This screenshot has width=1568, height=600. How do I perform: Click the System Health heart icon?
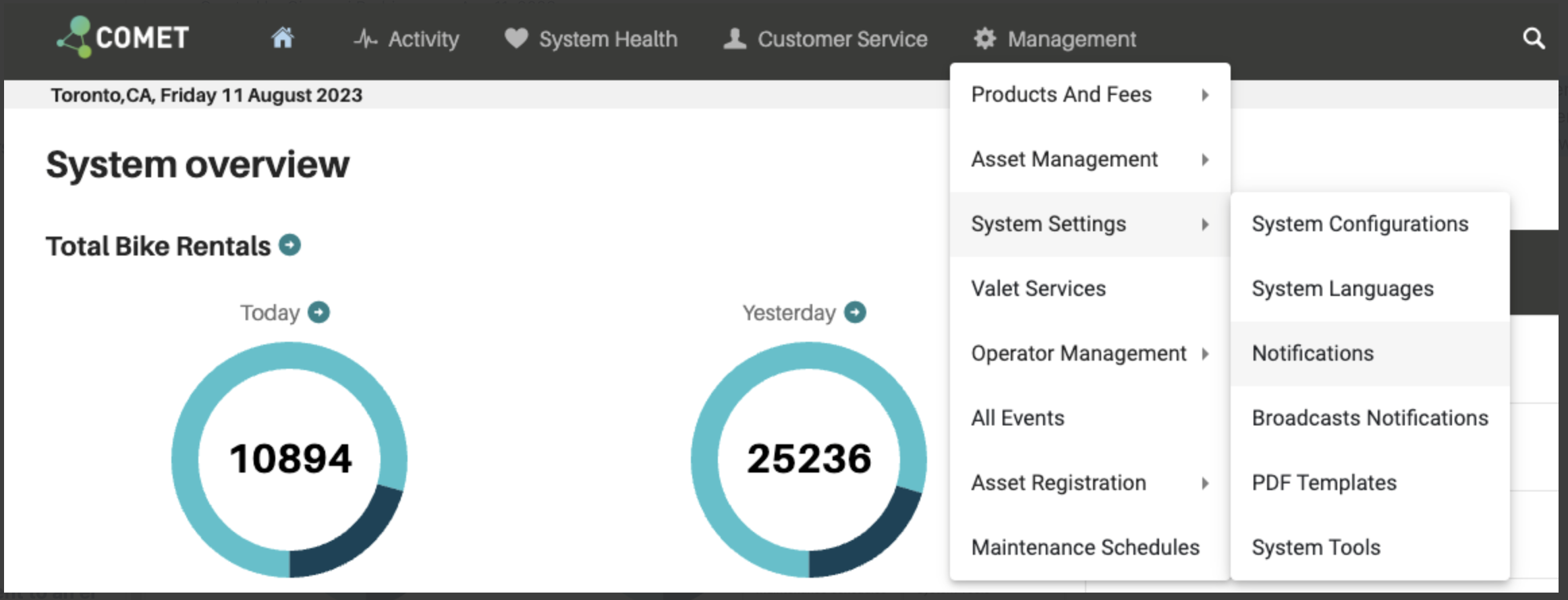(x=516, y=38)
